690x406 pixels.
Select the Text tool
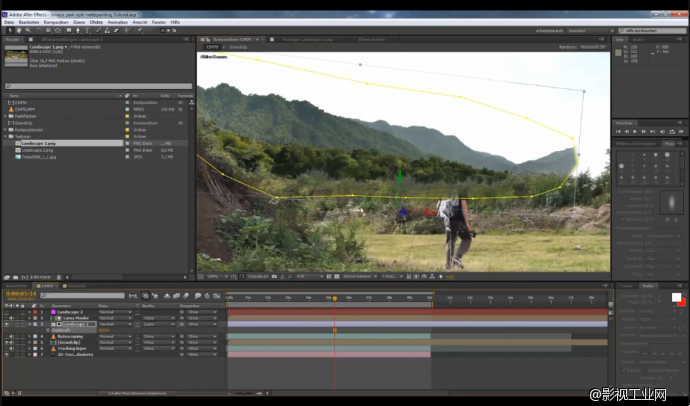87,30
